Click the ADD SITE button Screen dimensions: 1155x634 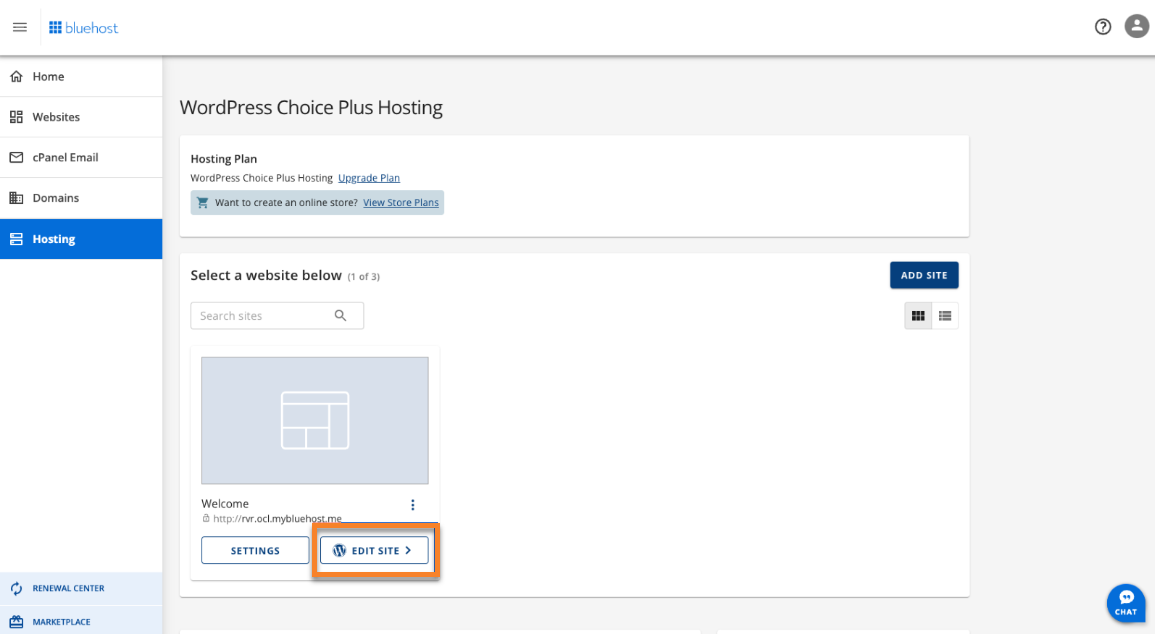924,275
